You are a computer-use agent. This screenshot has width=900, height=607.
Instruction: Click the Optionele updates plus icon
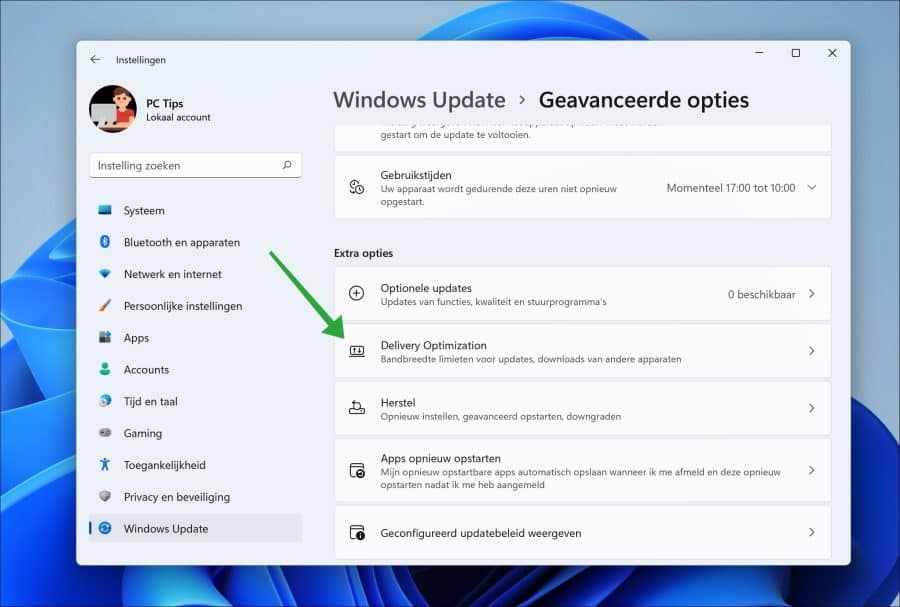(x=356, y=294)
